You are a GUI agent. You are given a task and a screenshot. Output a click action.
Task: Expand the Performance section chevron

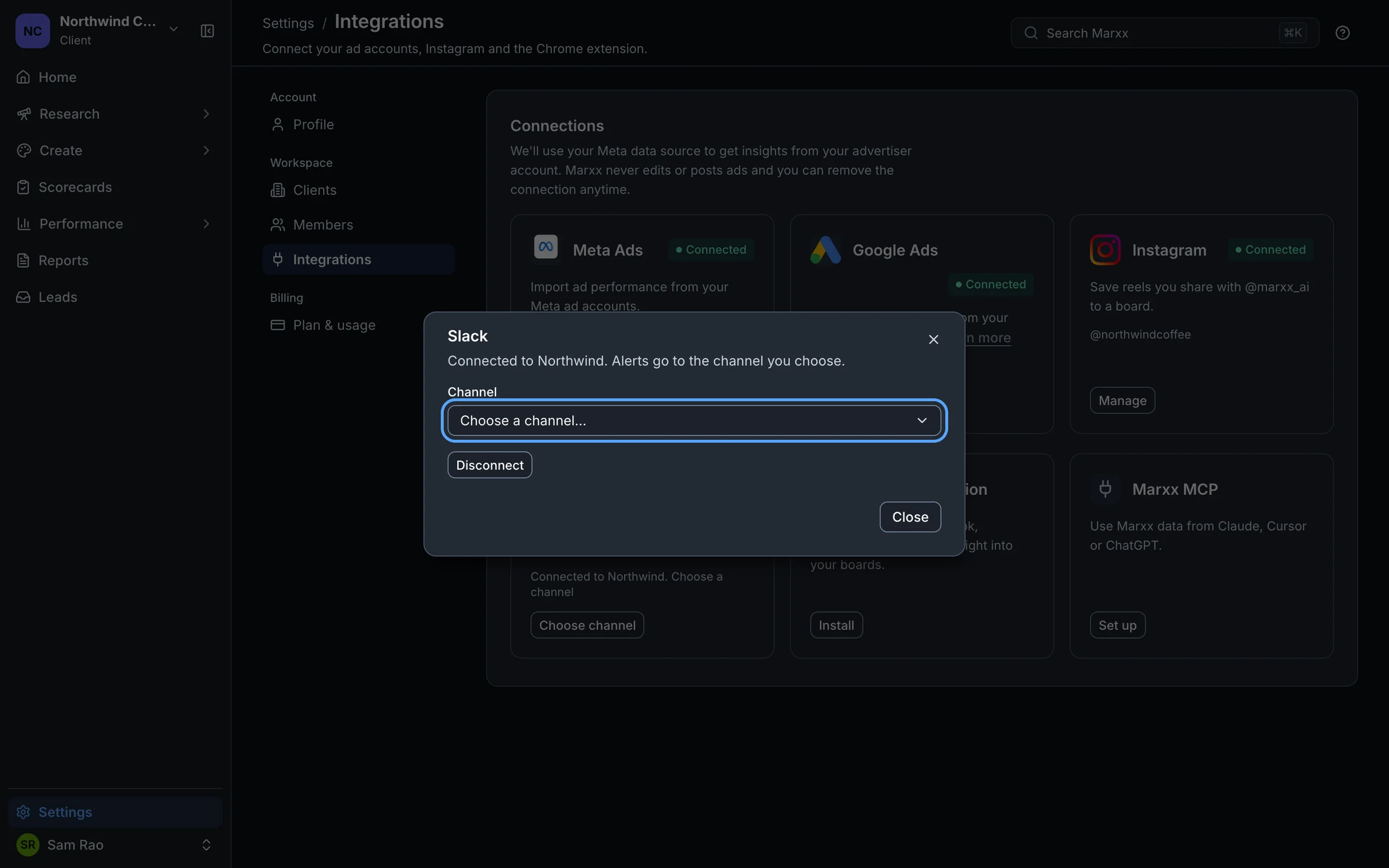coord(206,224)
